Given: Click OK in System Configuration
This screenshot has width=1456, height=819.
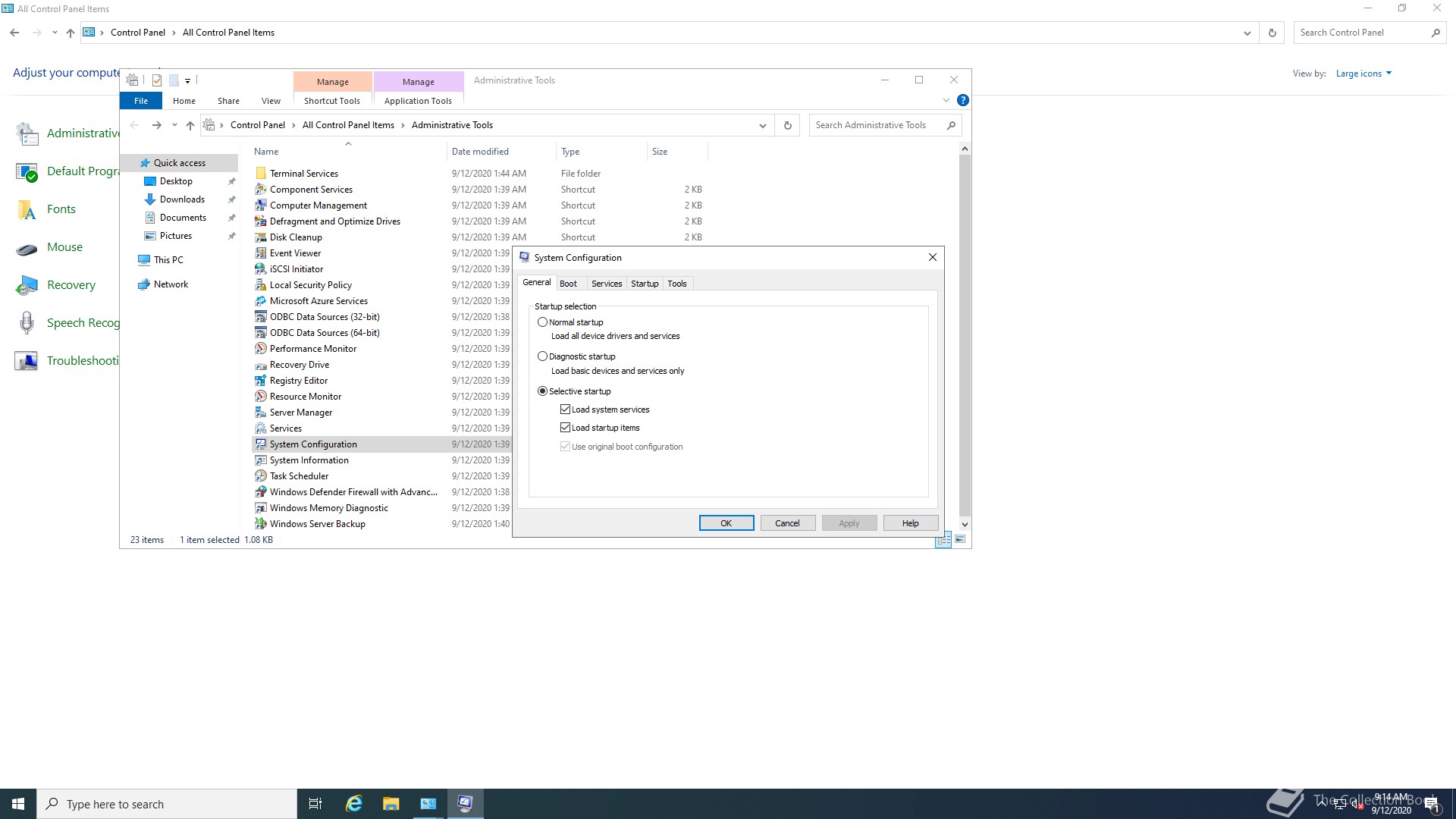Looking at the screenshot, I should tap(726, 523).
